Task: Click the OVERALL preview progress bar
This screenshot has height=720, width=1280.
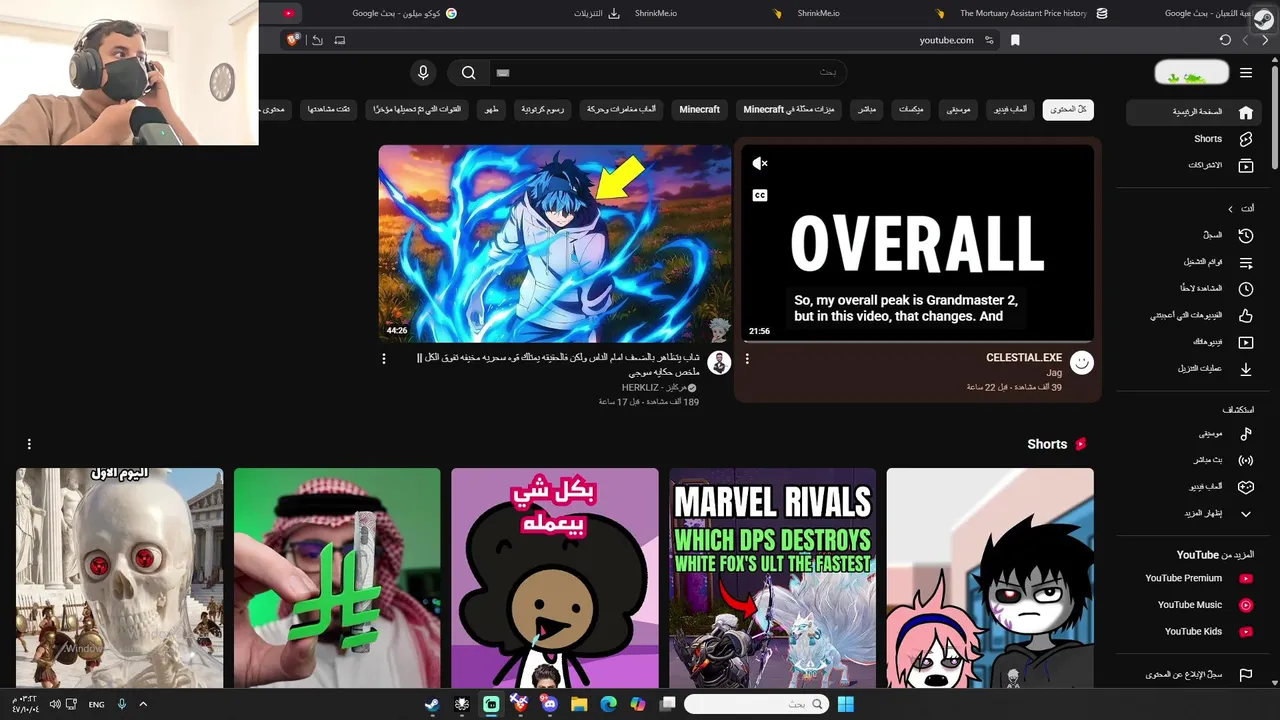Action: pyautogui.click(x=918, y=341)
